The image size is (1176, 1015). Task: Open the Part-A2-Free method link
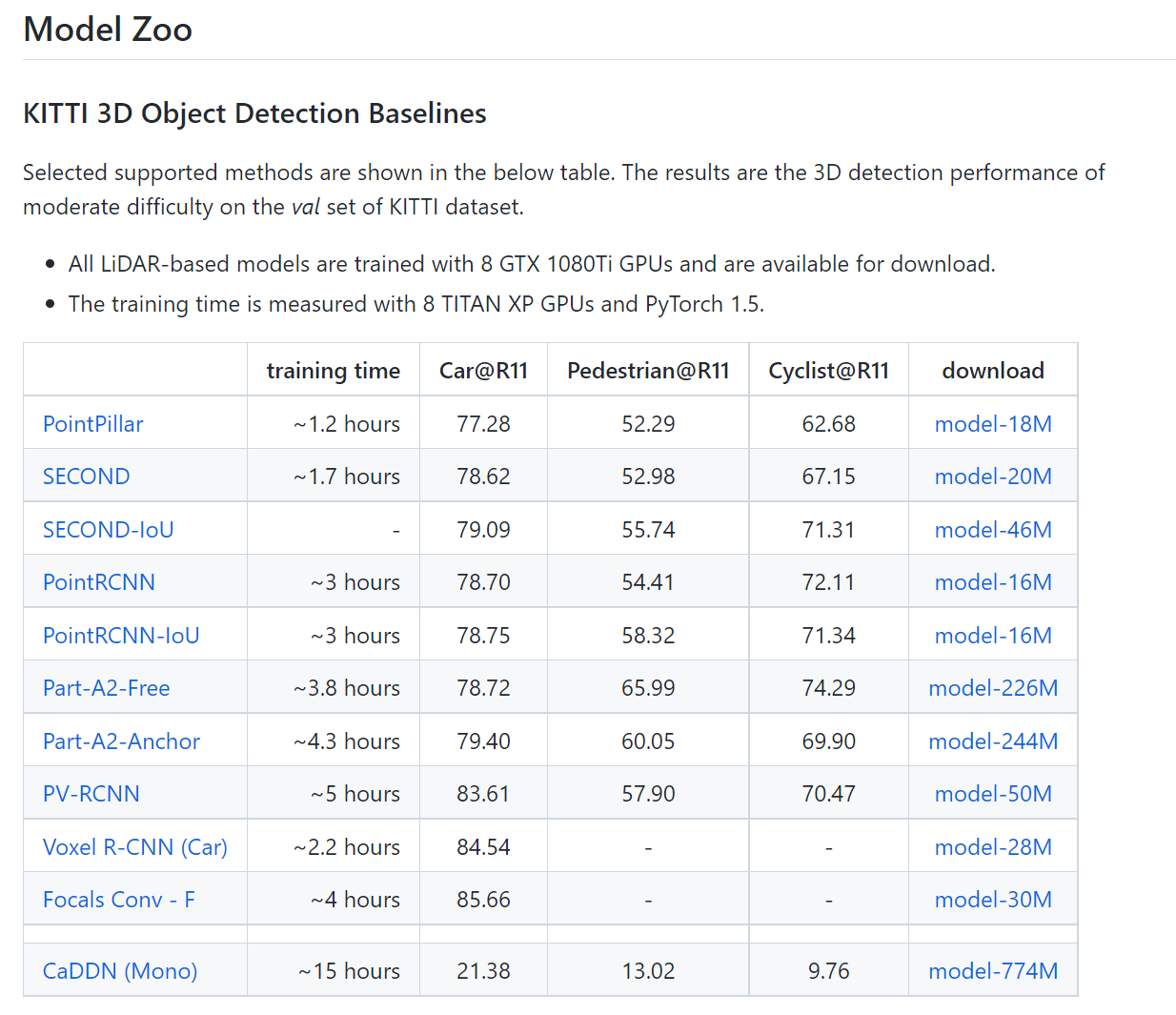(106, 688)
